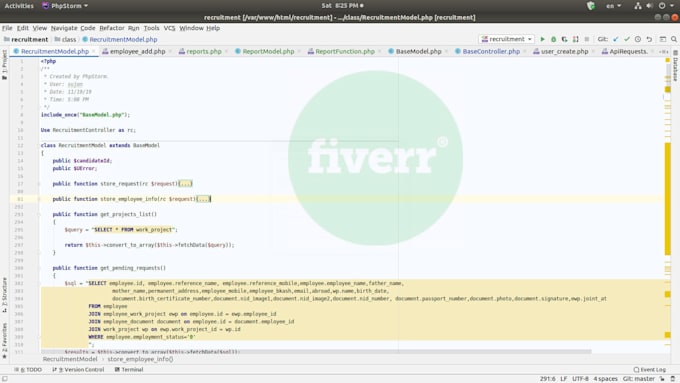The width and height of the screenshot is (680, 383).
Task: Open the en keyboard language dropdown
Action: pos(613,6)
